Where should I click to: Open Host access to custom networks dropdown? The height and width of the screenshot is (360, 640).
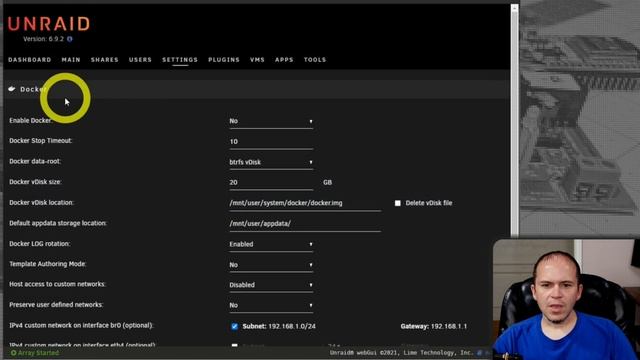coord(271,285)
